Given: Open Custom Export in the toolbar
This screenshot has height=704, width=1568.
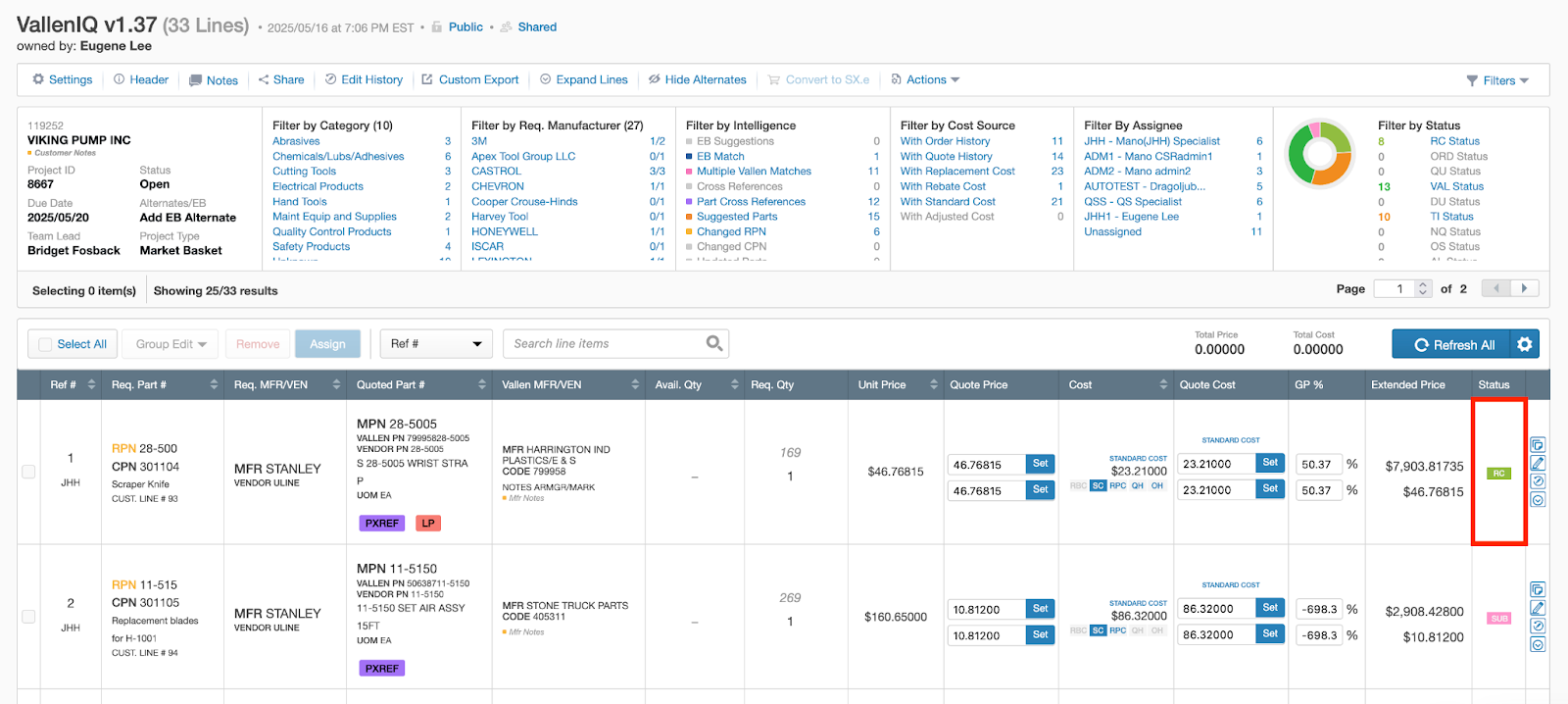Looking at the screenshot, I should pyautogui.click(x=470, y=79).
